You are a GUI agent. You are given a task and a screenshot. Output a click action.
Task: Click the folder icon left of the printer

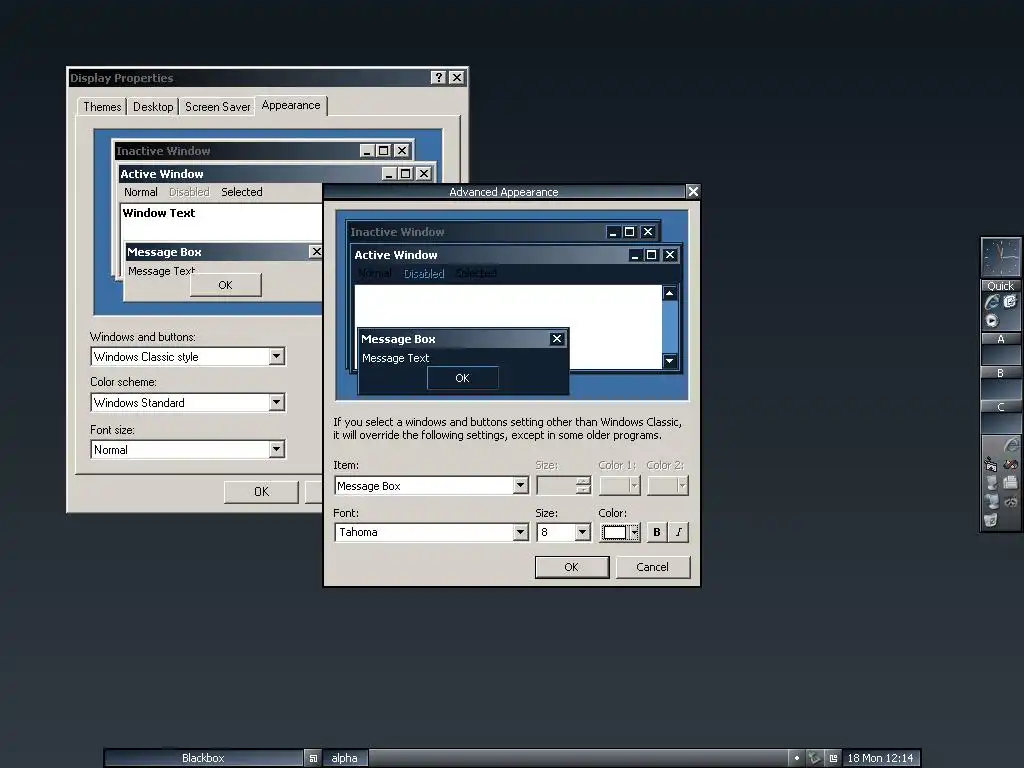(991, 483)
